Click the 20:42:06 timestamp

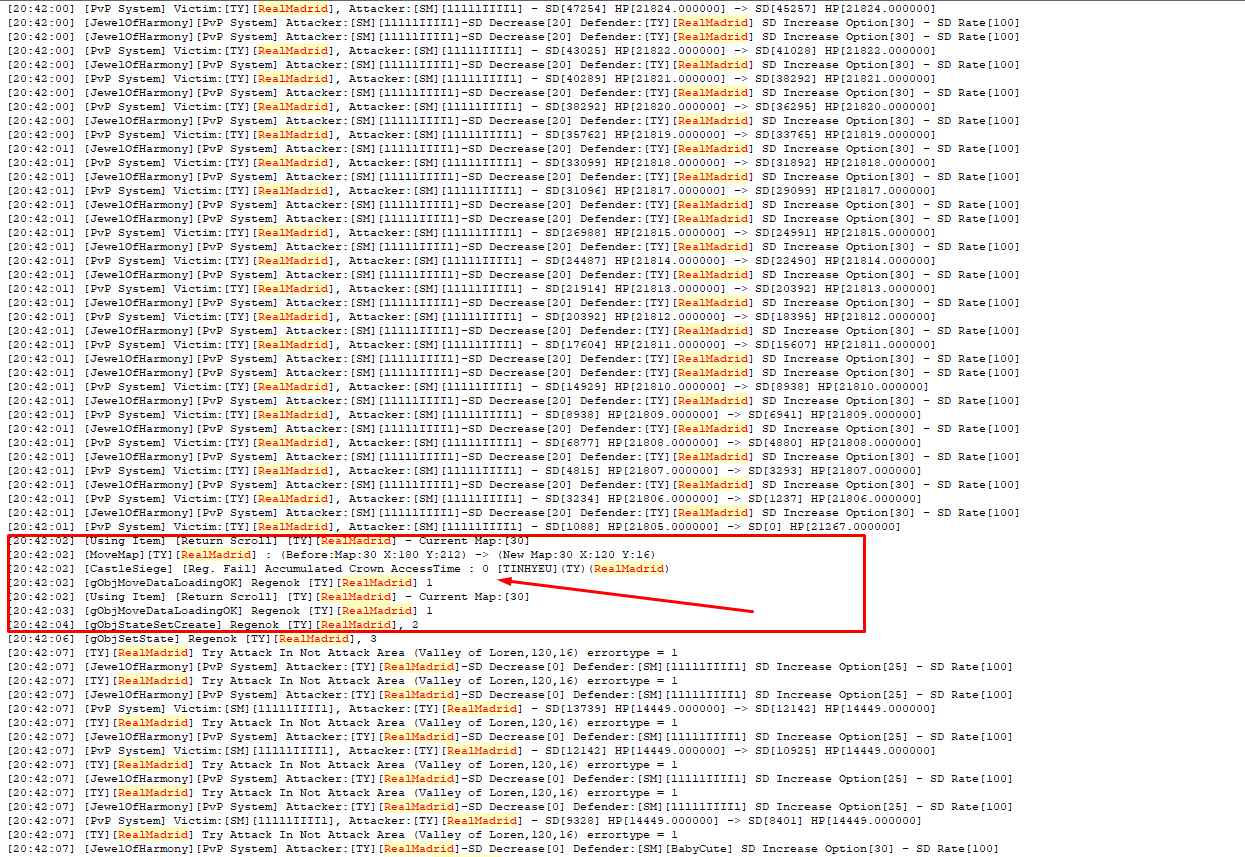41,639
